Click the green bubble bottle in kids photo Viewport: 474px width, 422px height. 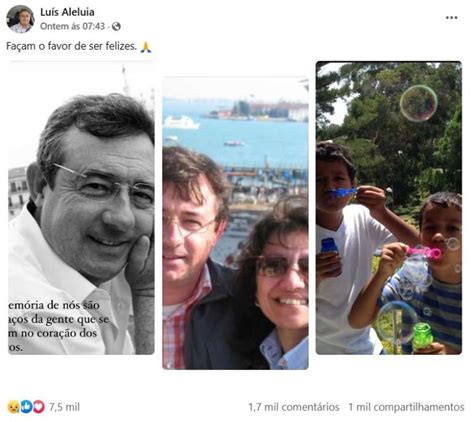[422, 337]
